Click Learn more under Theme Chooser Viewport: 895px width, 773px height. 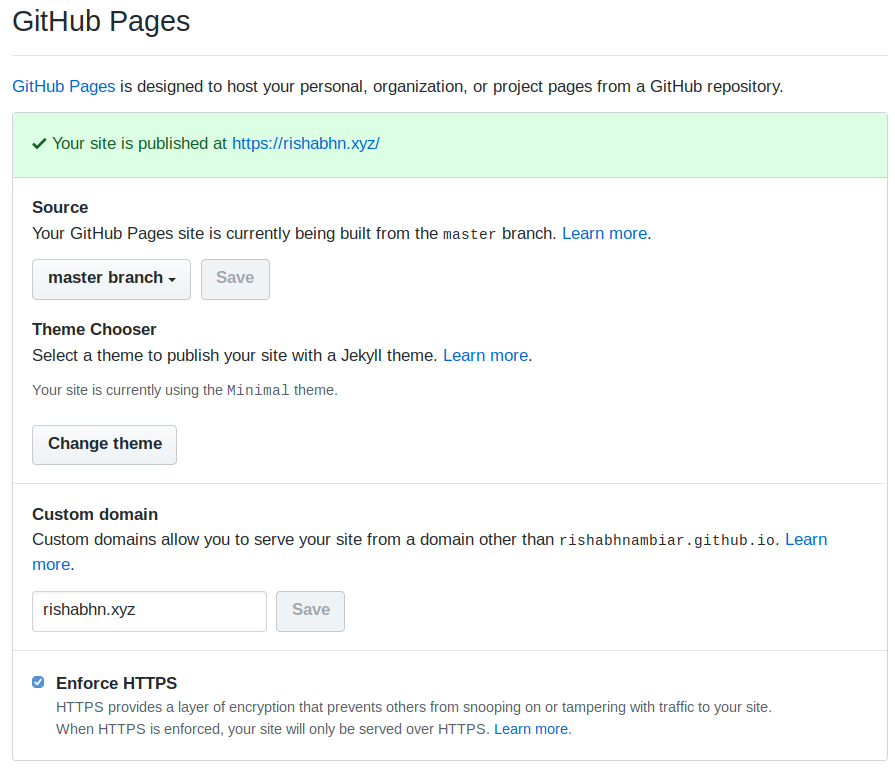485,355
